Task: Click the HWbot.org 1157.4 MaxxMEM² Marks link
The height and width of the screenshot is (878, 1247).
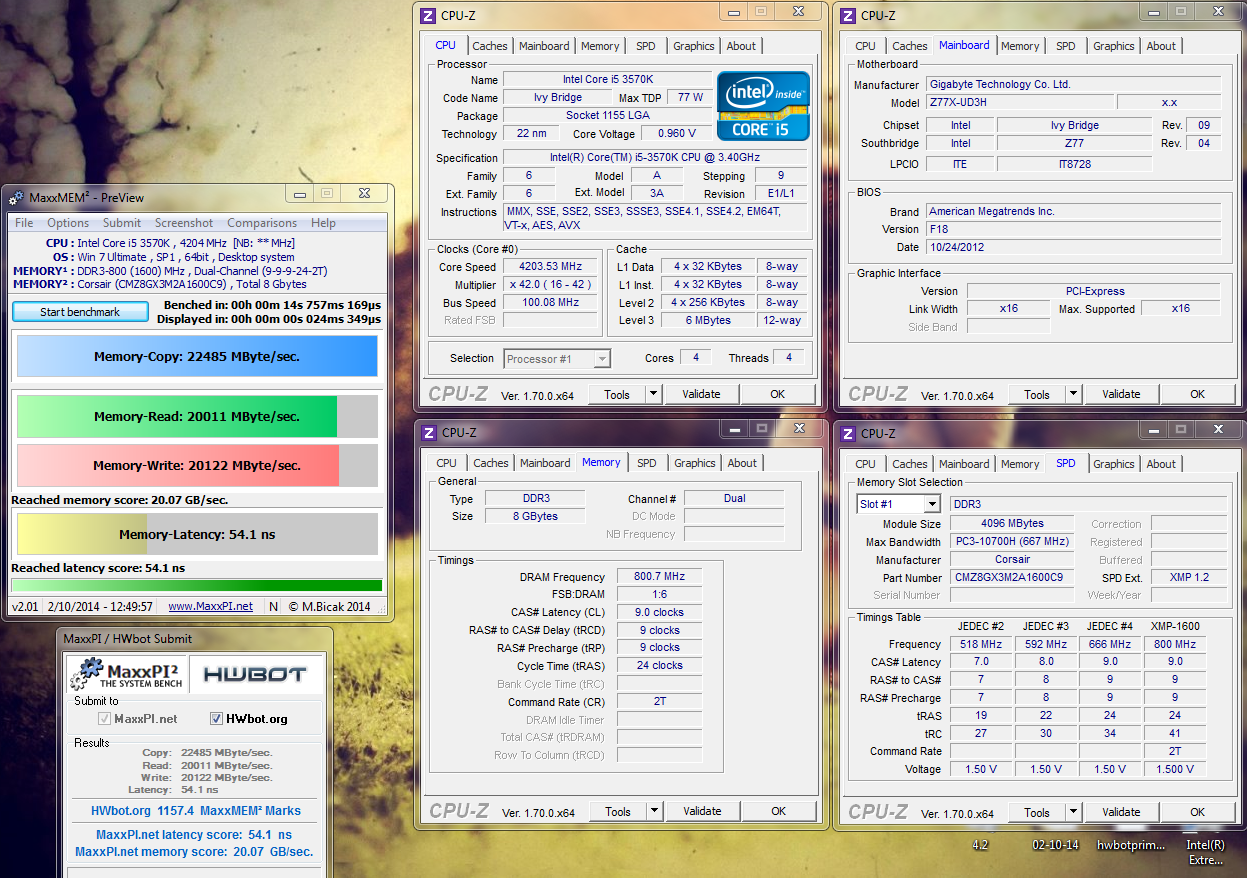Action: coord(196,811)
